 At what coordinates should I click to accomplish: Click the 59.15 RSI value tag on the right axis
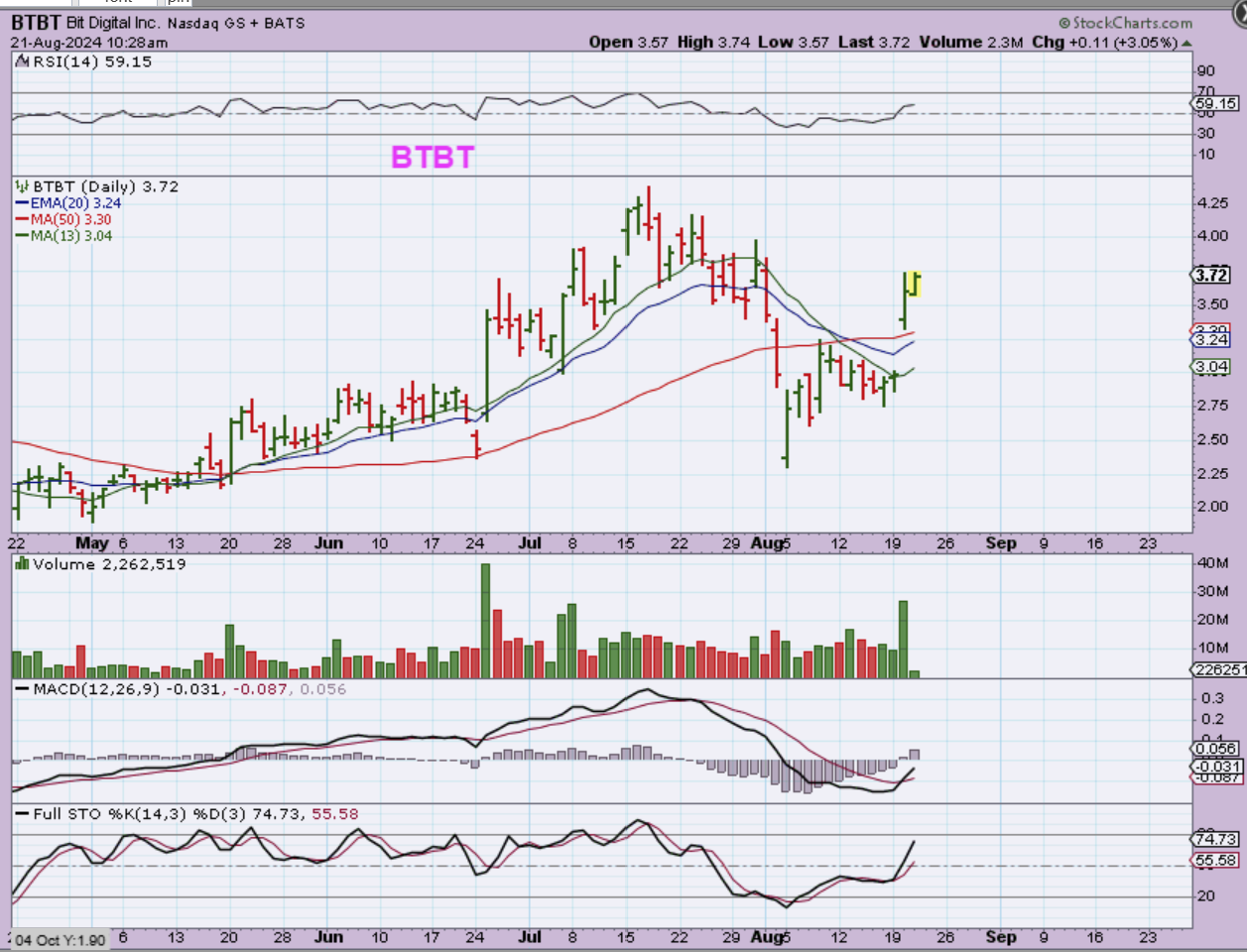pos(1216,103)
